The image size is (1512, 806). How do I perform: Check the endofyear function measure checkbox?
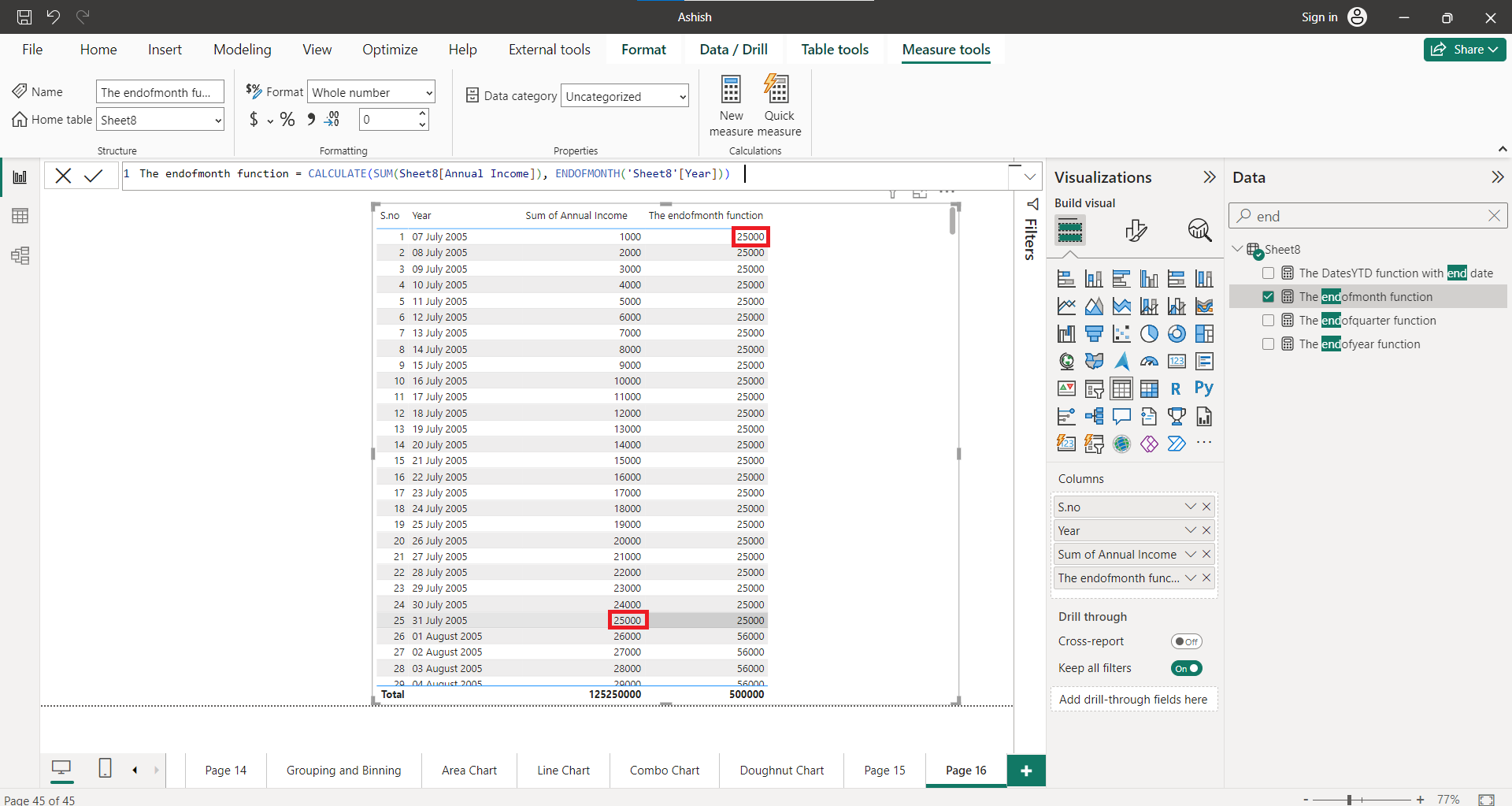coord(1268,344)
